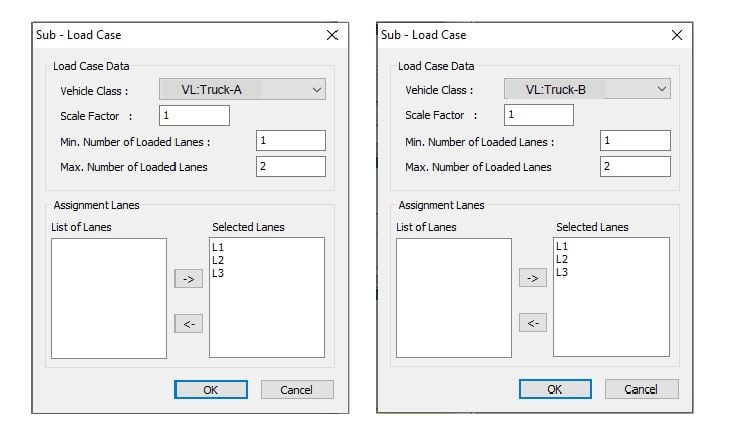Viewport: 729px width, 428px height.
Task: Confirm the Truck-B dialog with OK
Action: pyautogui.click(x=555, y=389)
